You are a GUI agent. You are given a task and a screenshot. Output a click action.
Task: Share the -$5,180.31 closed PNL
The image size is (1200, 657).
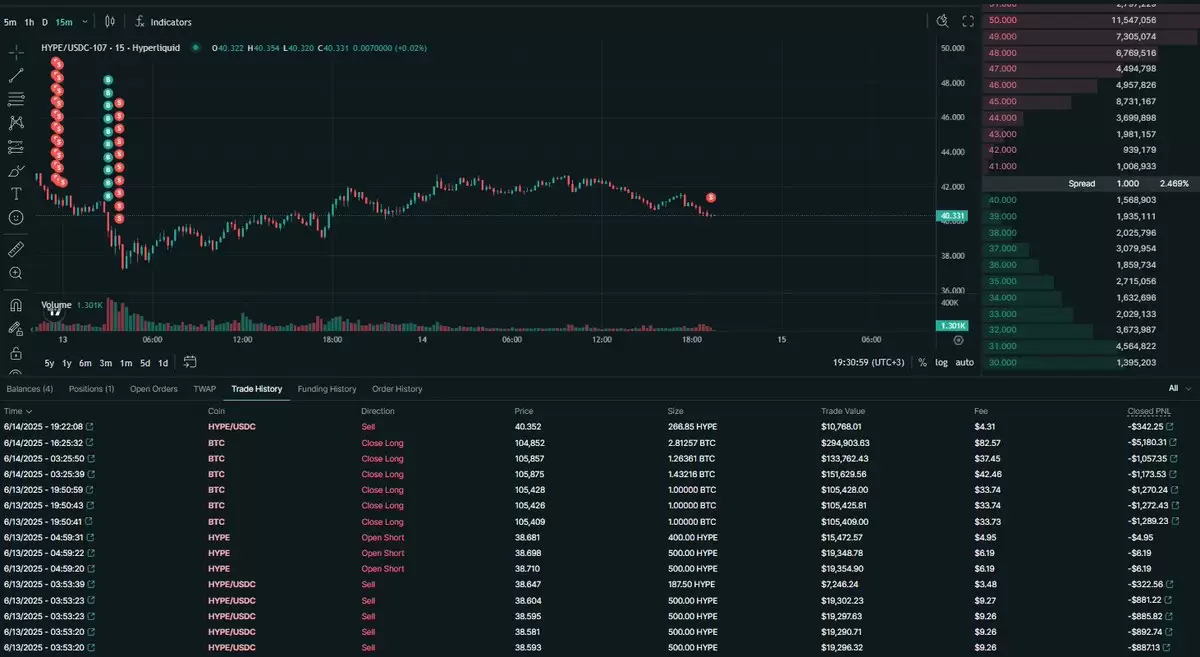pos(1171,443)
